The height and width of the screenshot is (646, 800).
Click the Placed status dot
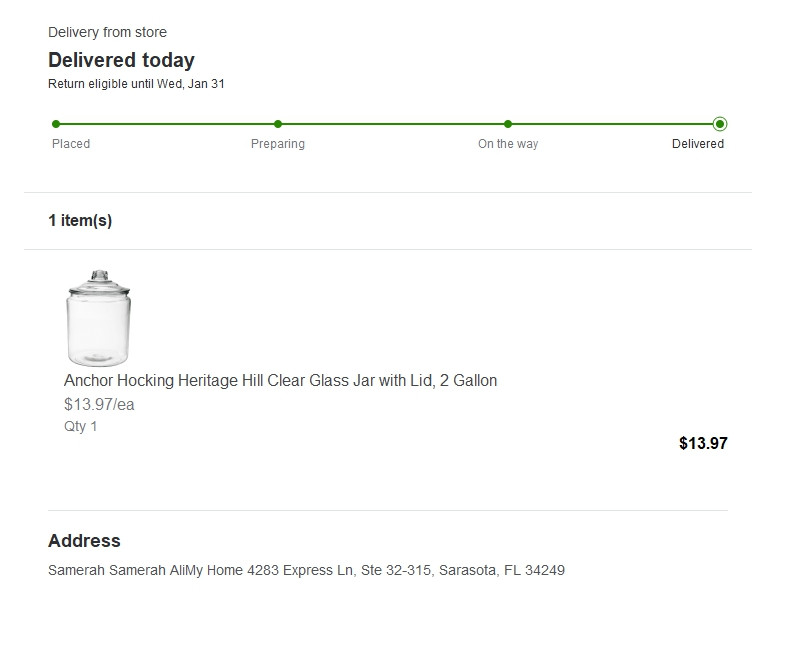pyautogui.click(x=56, y=124)
